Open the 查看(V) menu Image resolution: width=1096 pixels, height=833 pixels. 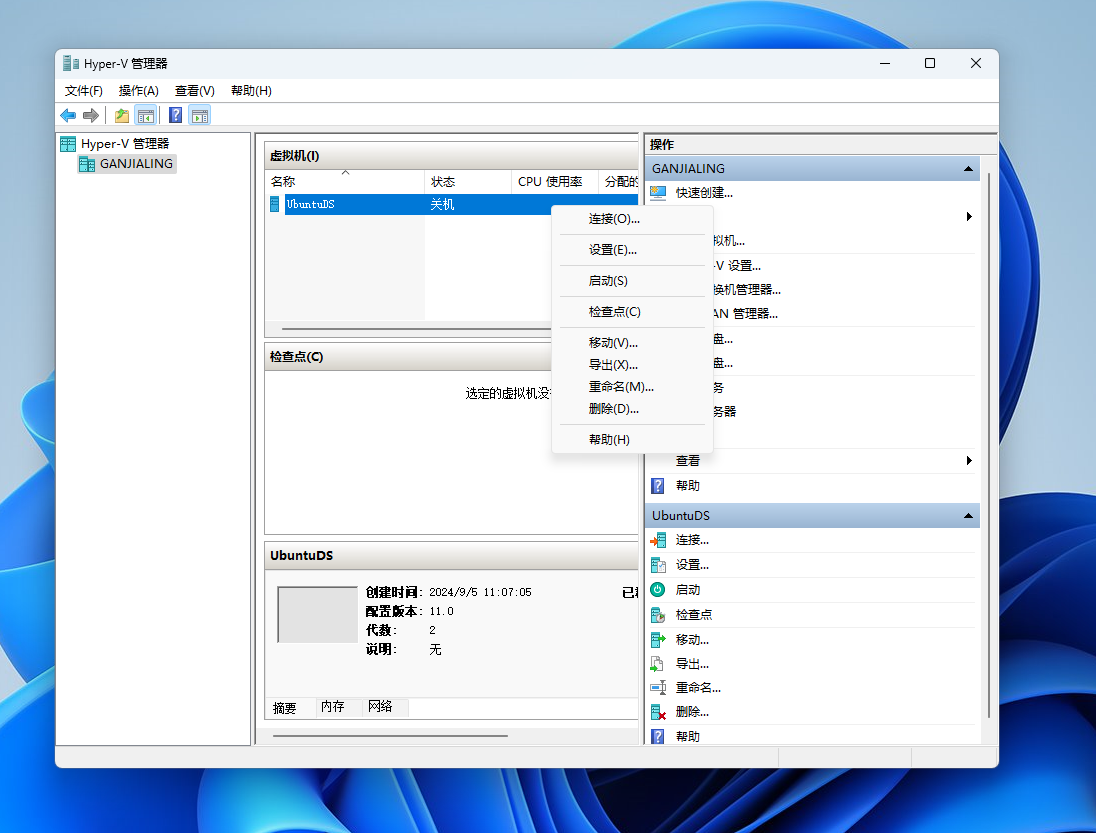[x=194, y=91]
